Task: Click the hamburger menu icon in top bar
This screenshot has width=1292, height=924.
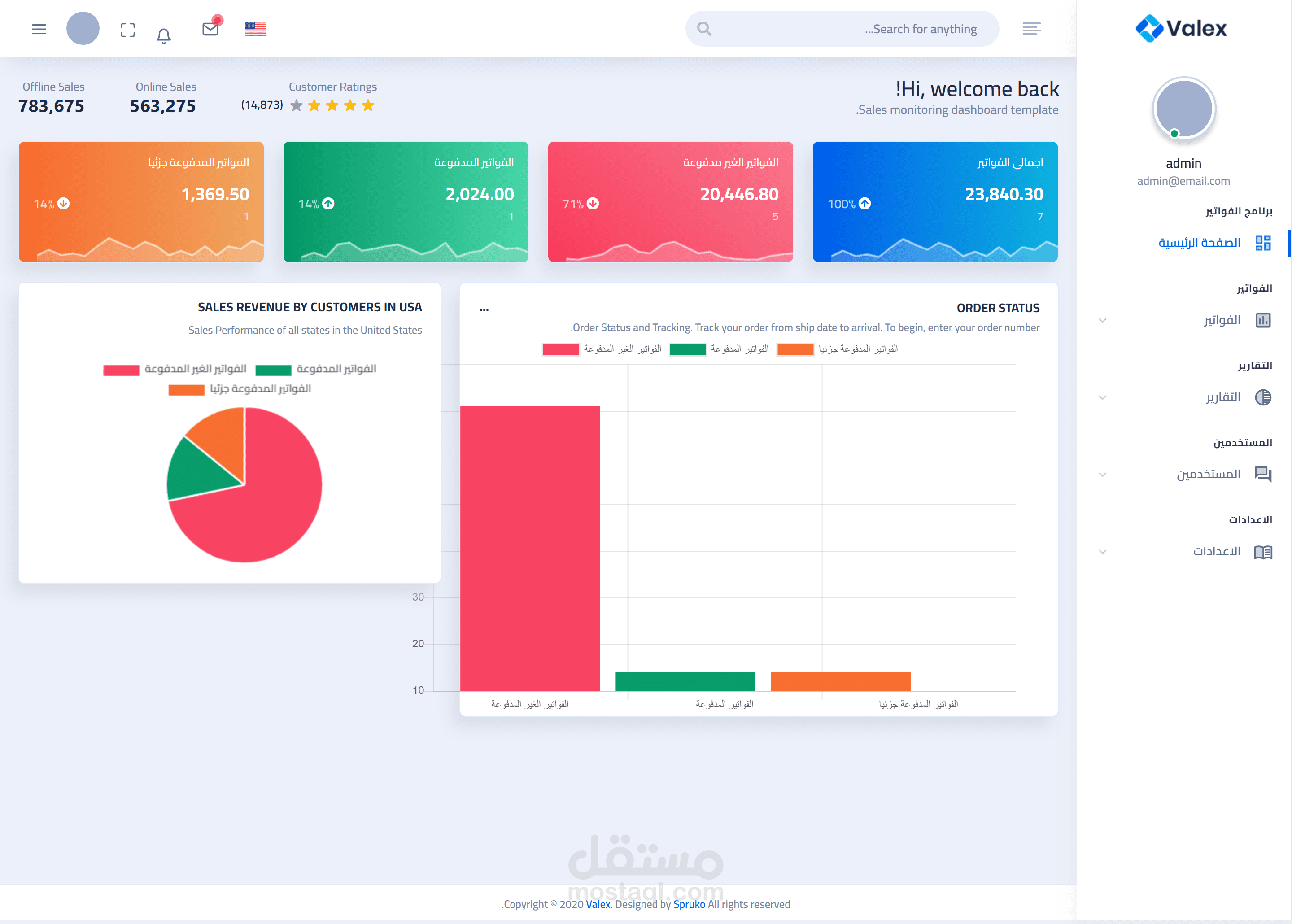Action: 39,29
